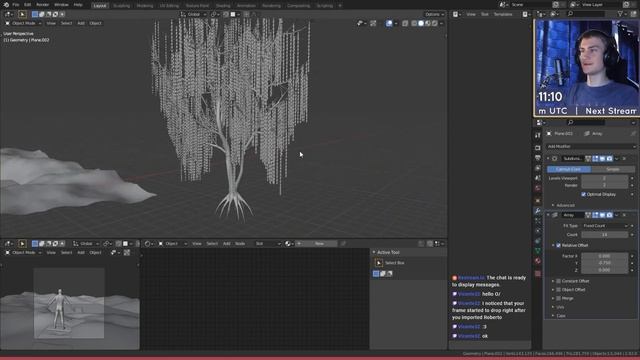Open the Physics properties tab

point(538,231)
